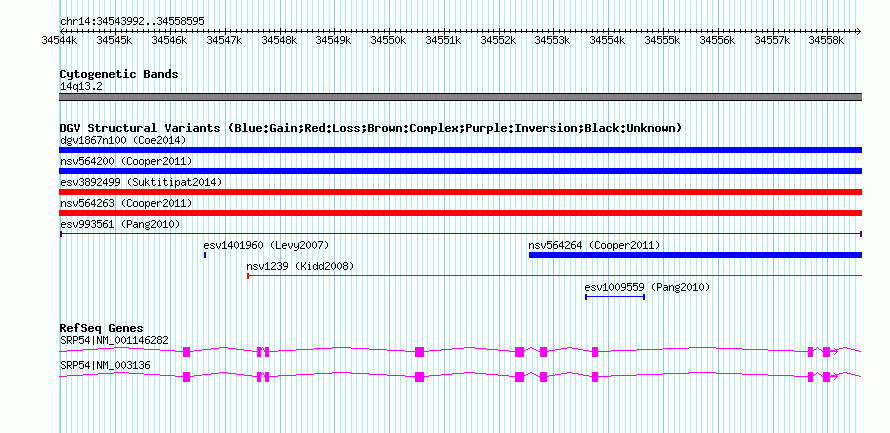Click the Cytogenetic Bands track title

coord(119,74)
